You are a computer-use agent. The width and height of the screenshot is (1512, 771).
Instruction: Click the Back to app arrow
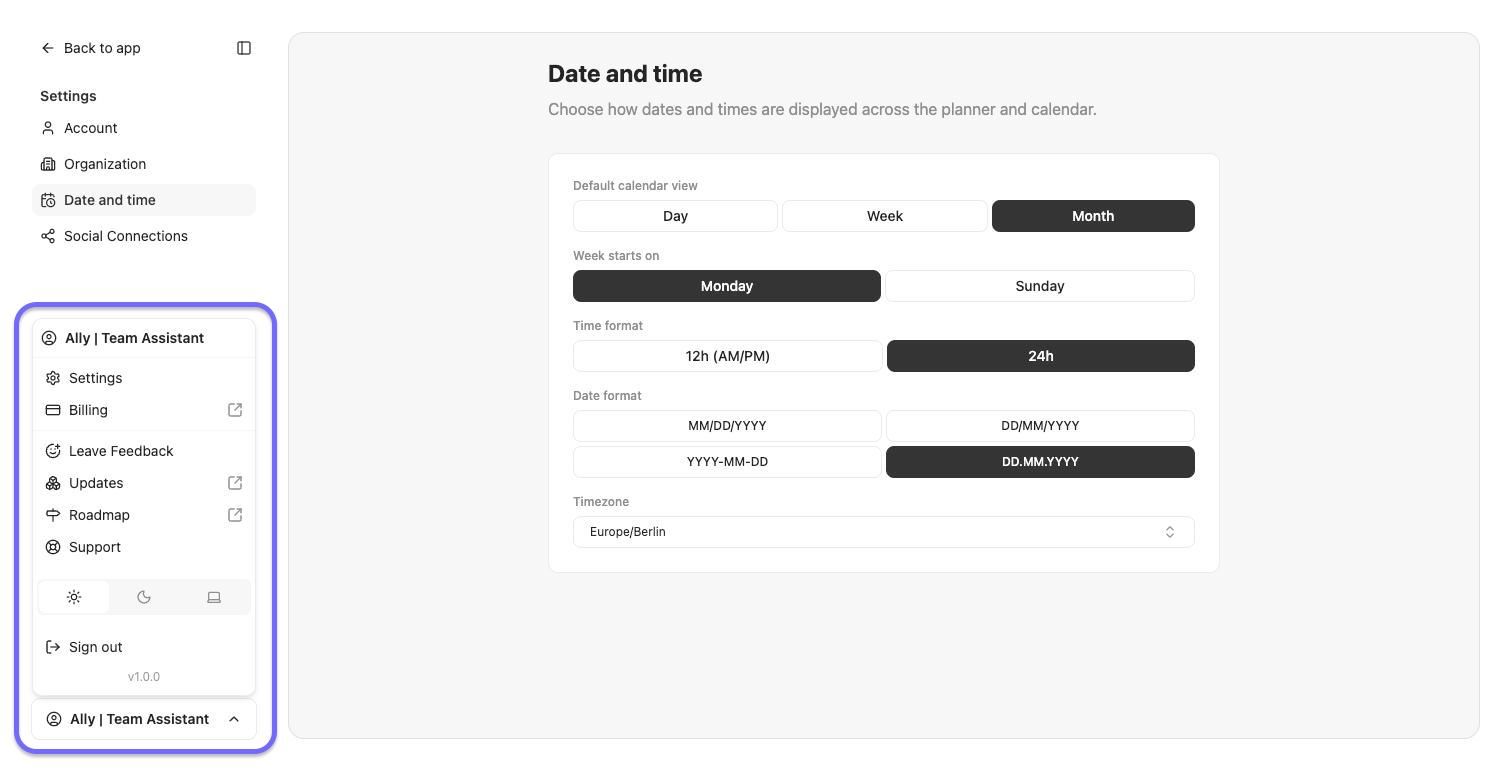[47, 48]
